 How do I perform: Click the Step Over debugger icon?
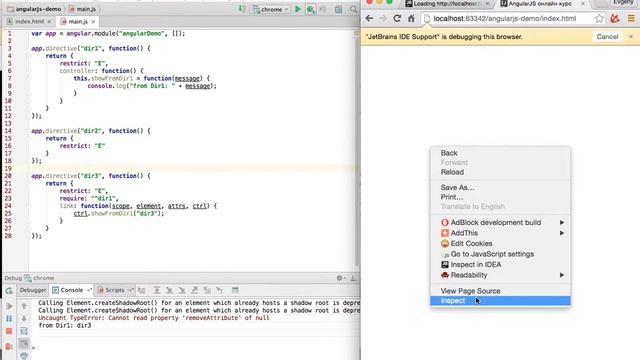[157, 290]
